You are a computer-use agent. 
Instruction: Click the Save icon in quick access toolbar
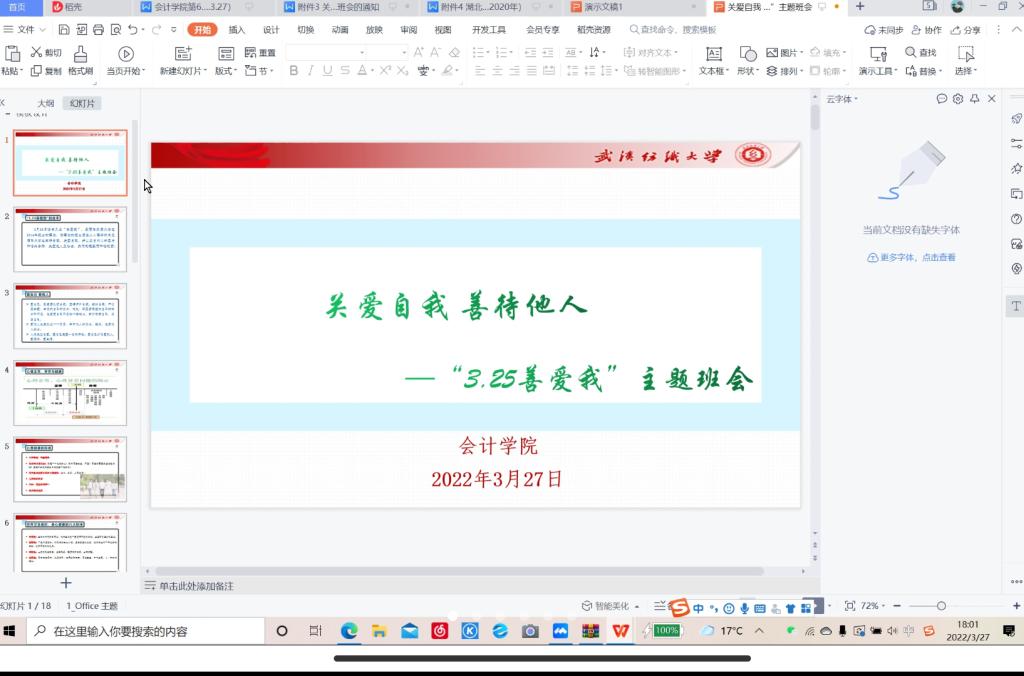[x=63, y=30]
